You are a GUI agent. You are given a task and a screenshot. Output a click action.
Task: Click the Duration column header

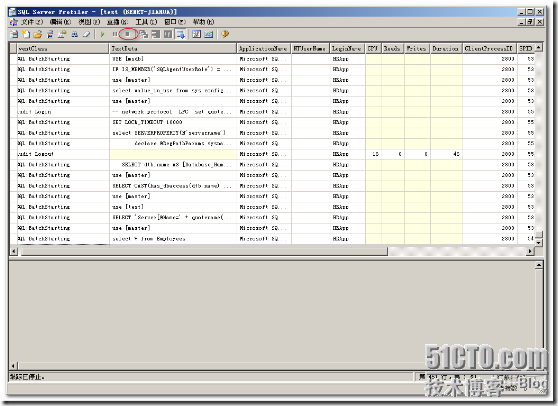[x=446, y=48]
